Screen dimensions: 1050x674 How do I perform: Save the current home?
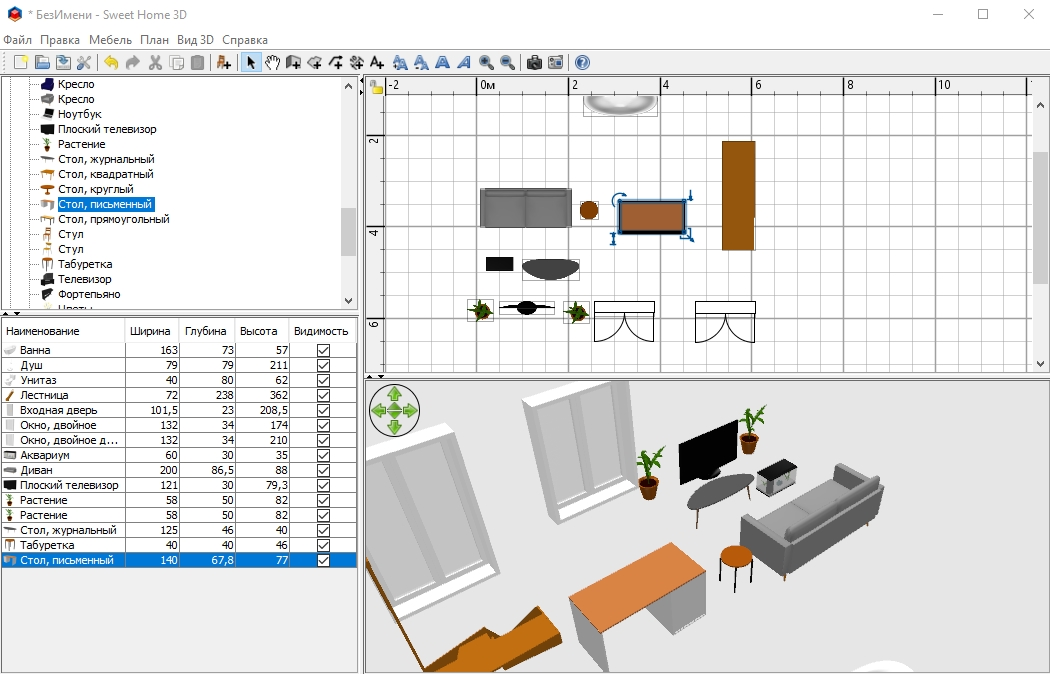coord(63,62)
